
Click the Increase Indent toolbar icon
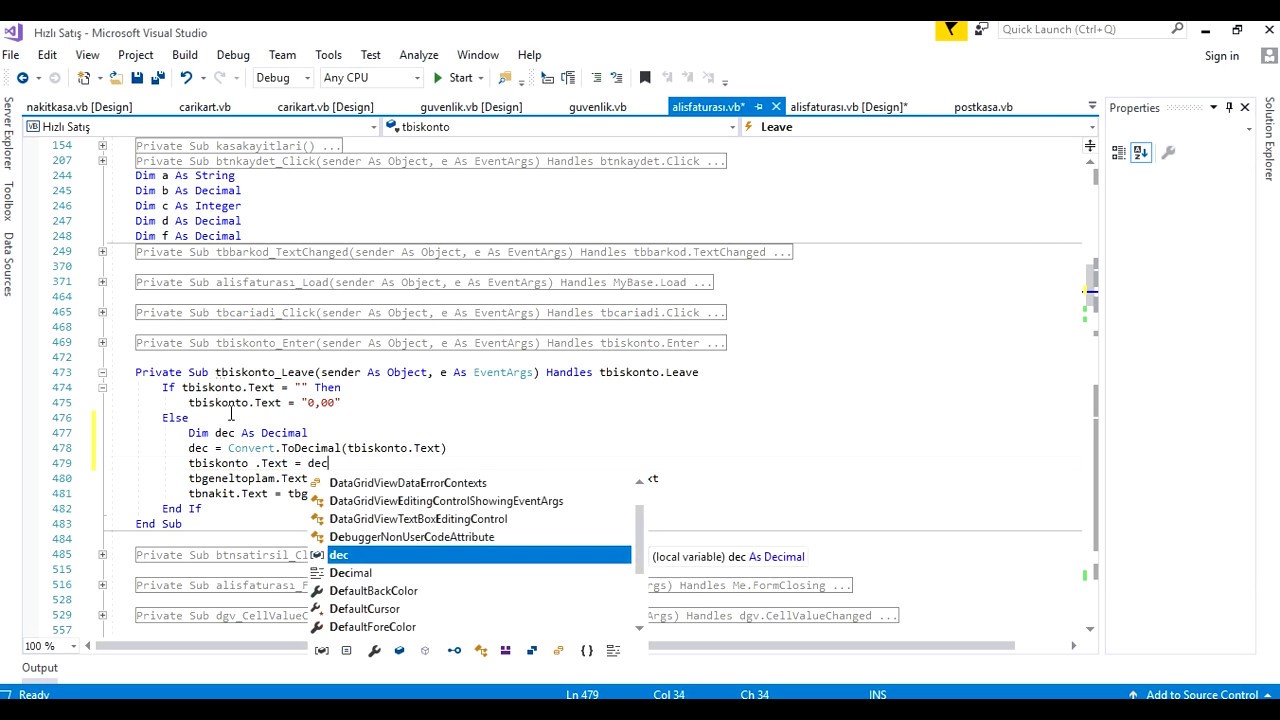568,78
